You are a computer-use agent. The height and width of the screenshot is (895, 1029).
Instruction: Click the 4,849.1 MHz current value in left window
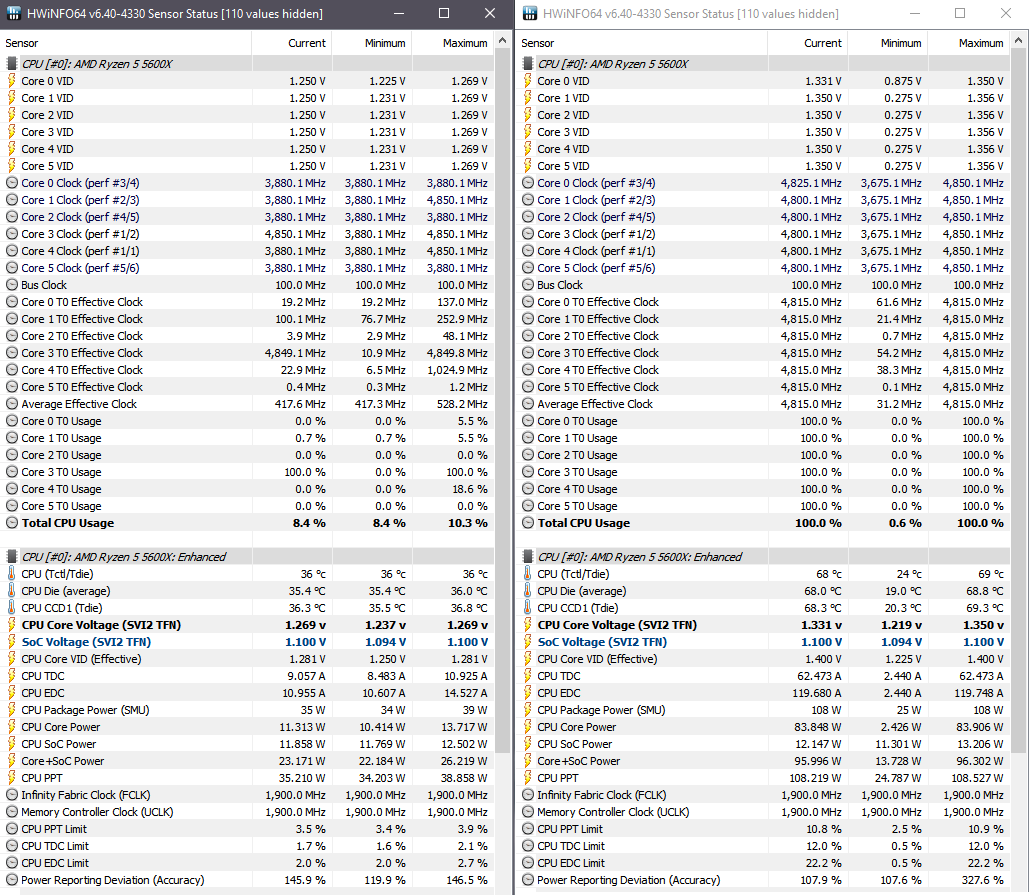click(x=295, y=353)
